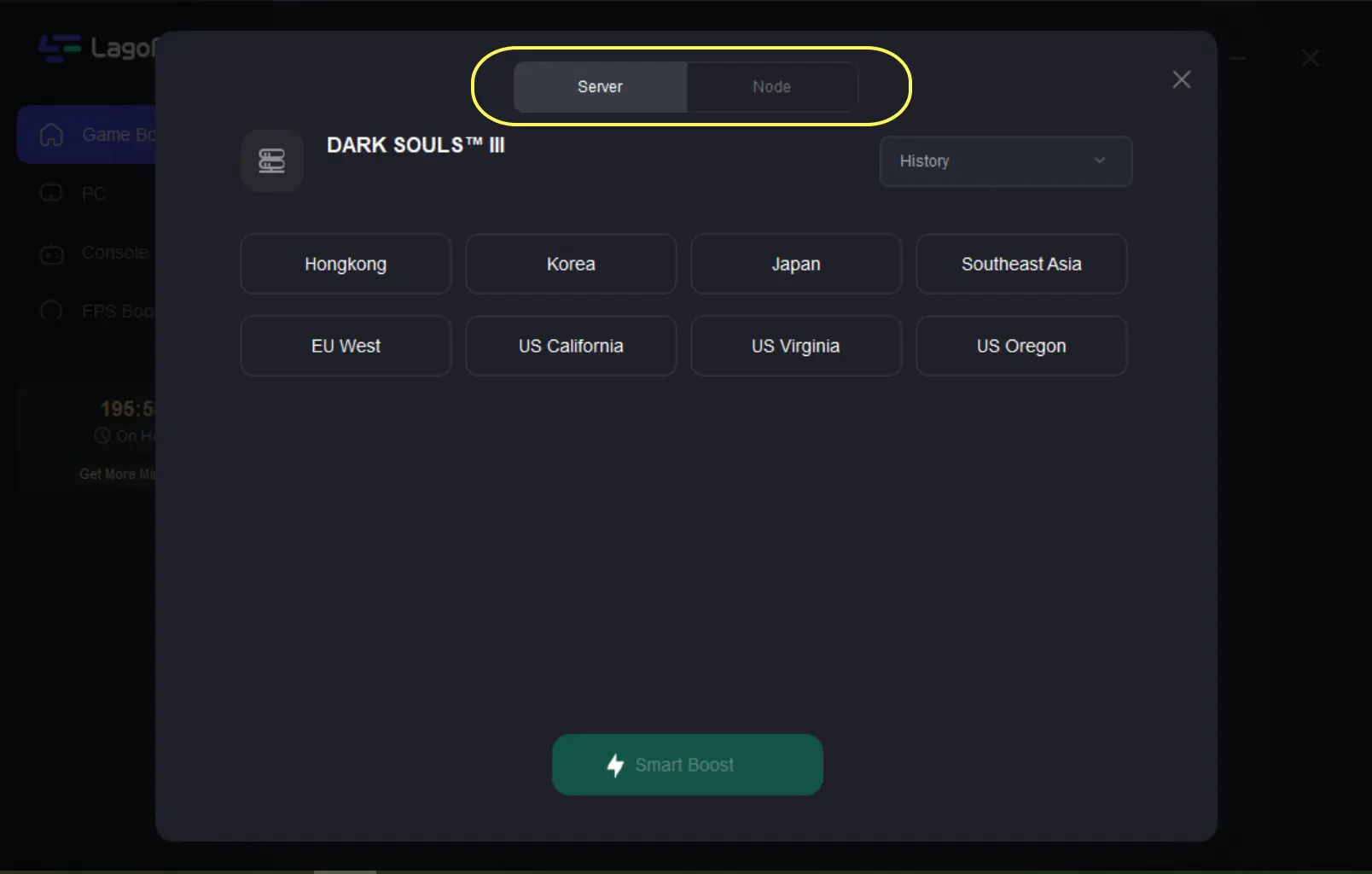This screenshot has width=1372, height=874.
Task: Open the Console gamepad icon in the sidebar
Action: [51, 253]
